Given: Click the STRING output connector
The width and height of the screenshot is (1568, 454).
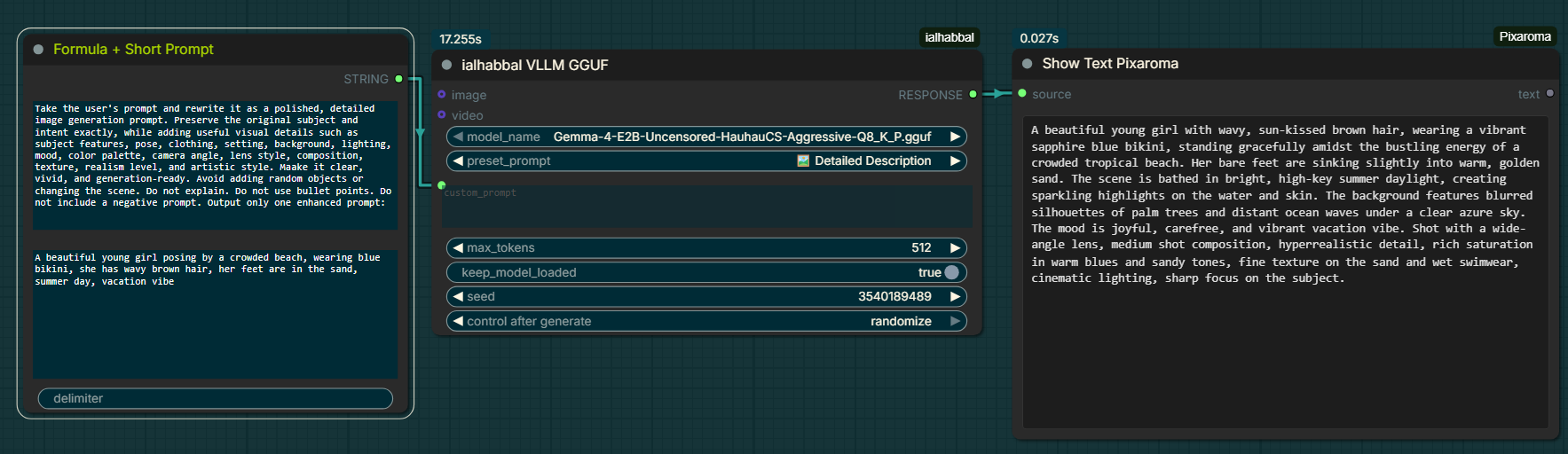Looking at the screenshot, I should click(x=398, y=79).
